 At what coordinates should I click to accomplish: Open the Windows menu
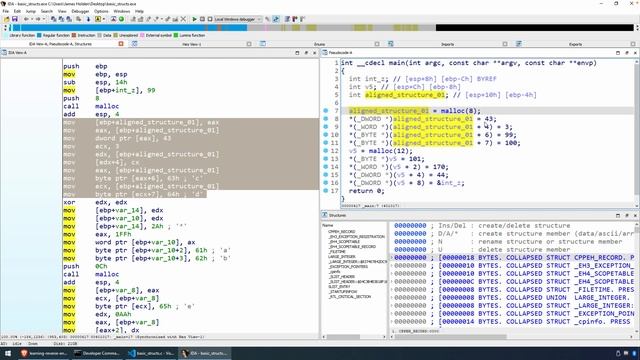[x=122, y=11]
